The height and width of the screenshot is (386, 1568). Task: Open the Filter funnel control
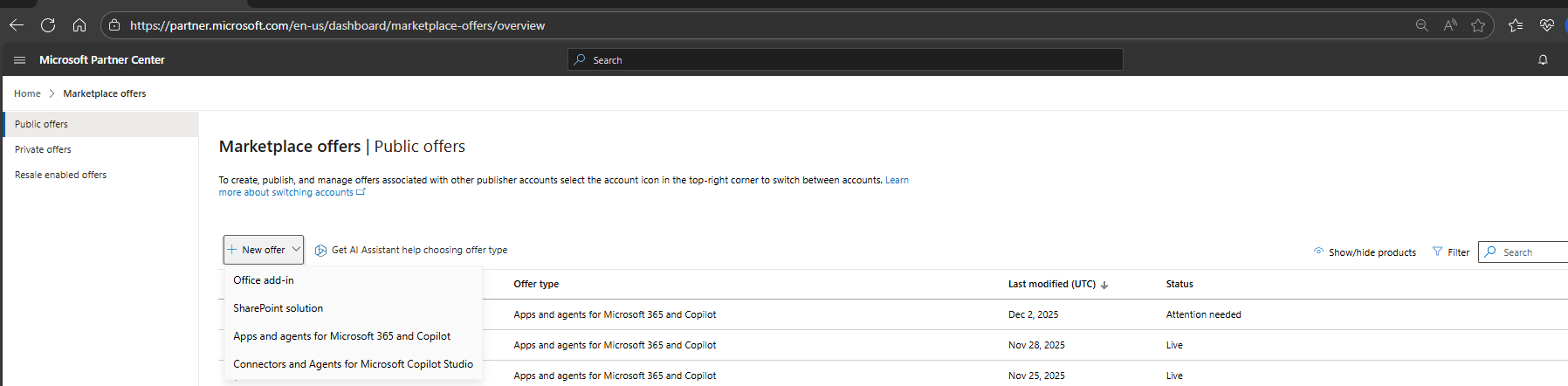coord(1451,252)
